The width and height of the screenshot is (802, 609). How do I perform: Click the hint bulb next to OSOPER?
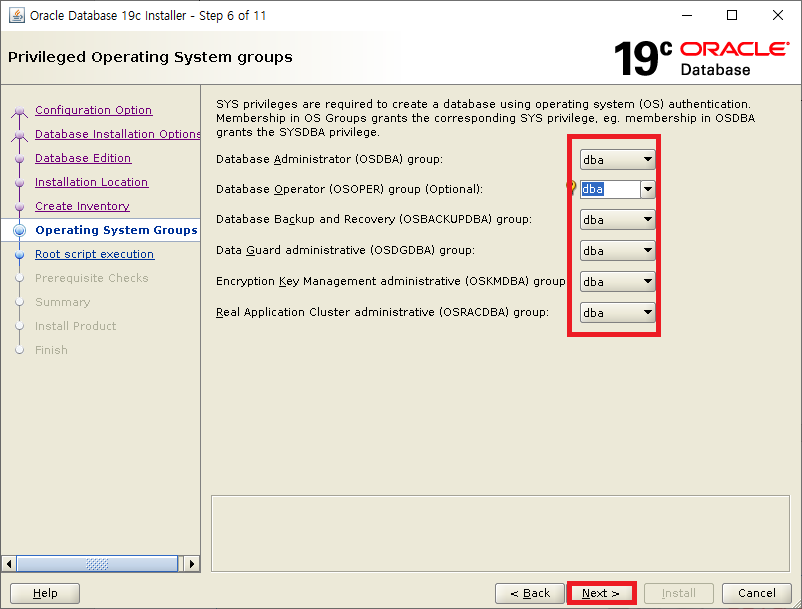click(572, 187)
